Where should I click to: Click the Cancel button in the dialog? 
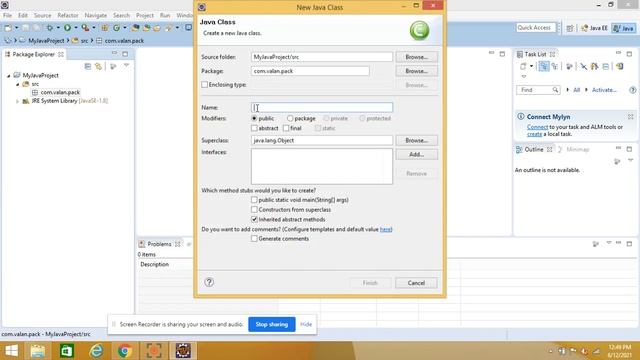pos(416,283)
